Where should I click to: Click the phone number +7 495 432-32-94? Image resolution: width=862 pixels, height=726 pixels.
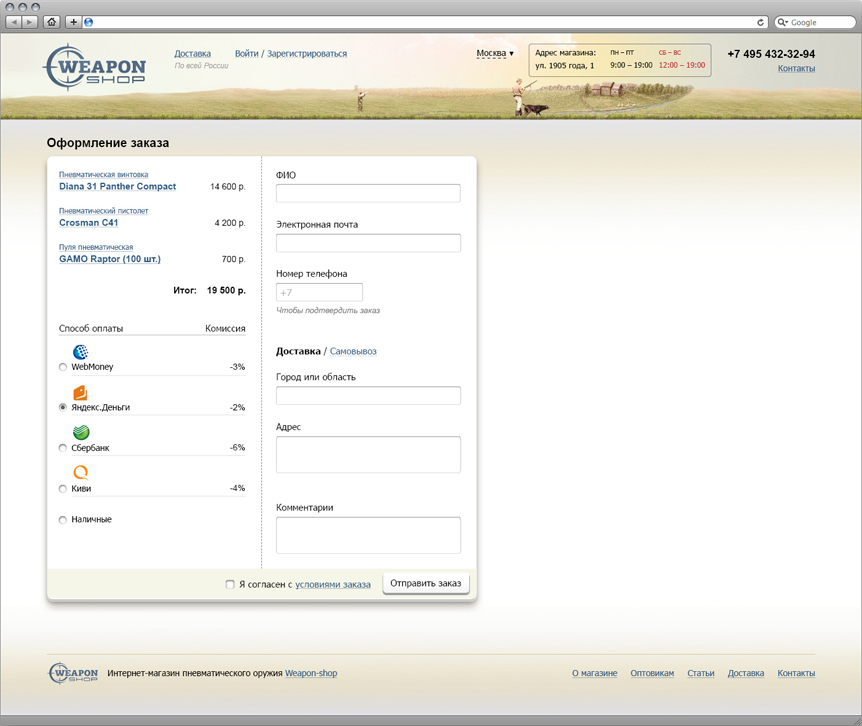771,54
